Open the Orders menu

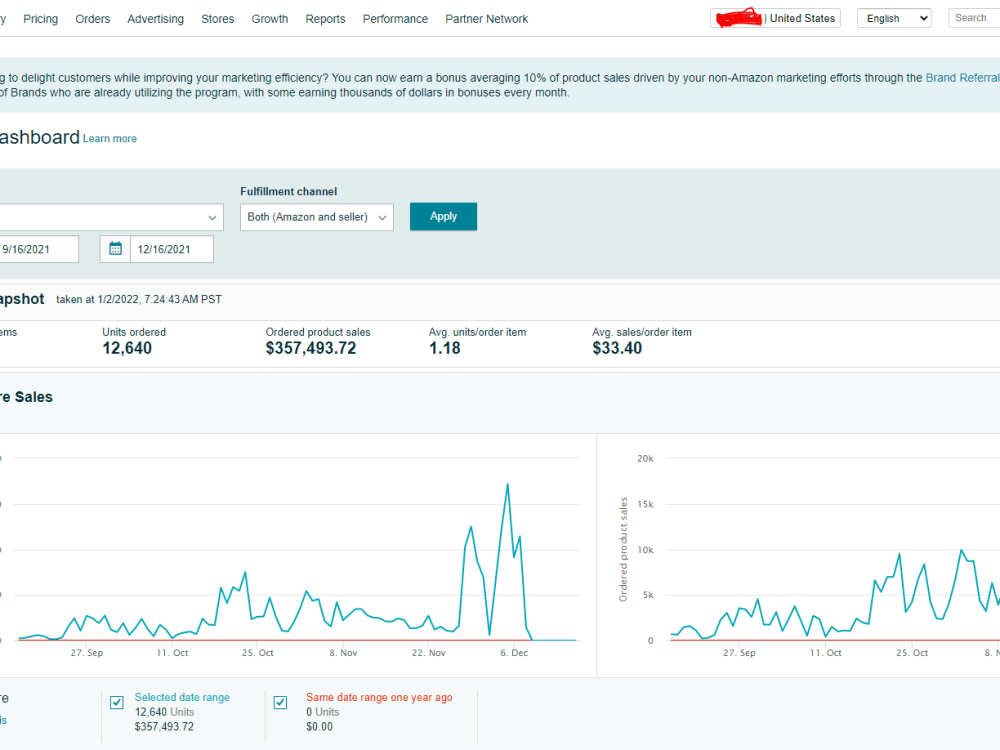(92, 19)
